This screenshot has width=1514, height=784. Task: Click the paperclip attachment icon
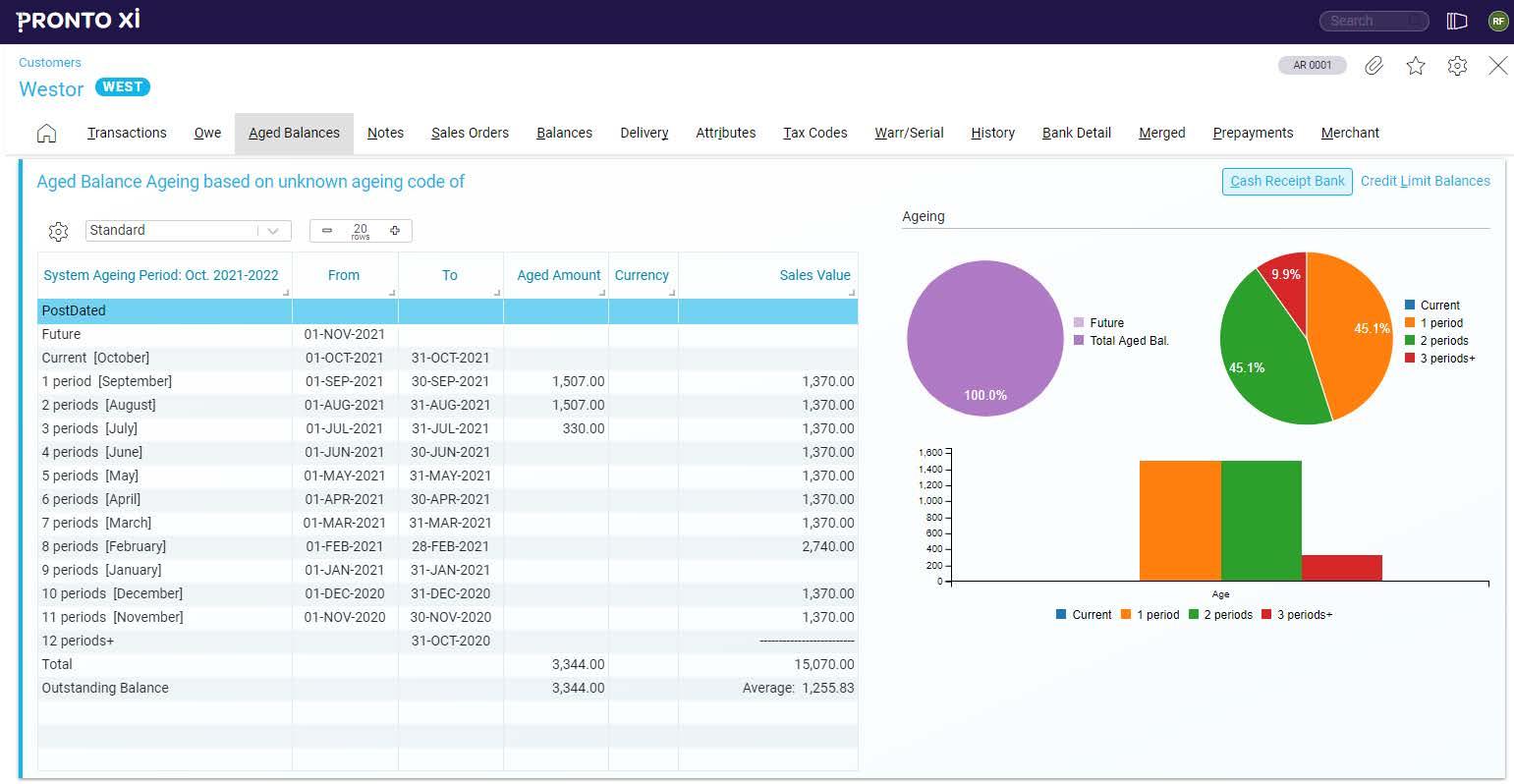coord(1373,66)
